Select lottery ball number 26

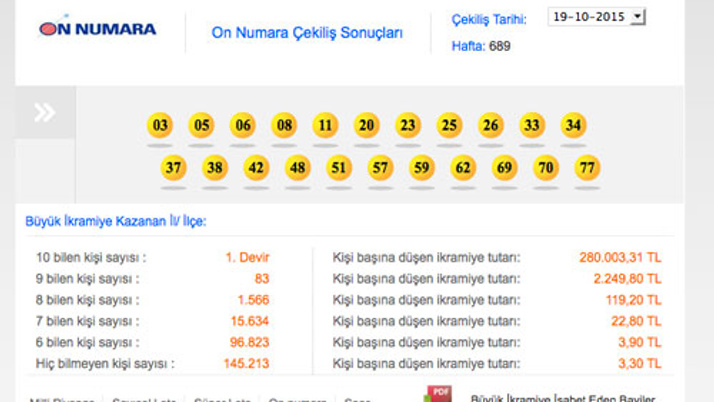click(x=490, y=125)
